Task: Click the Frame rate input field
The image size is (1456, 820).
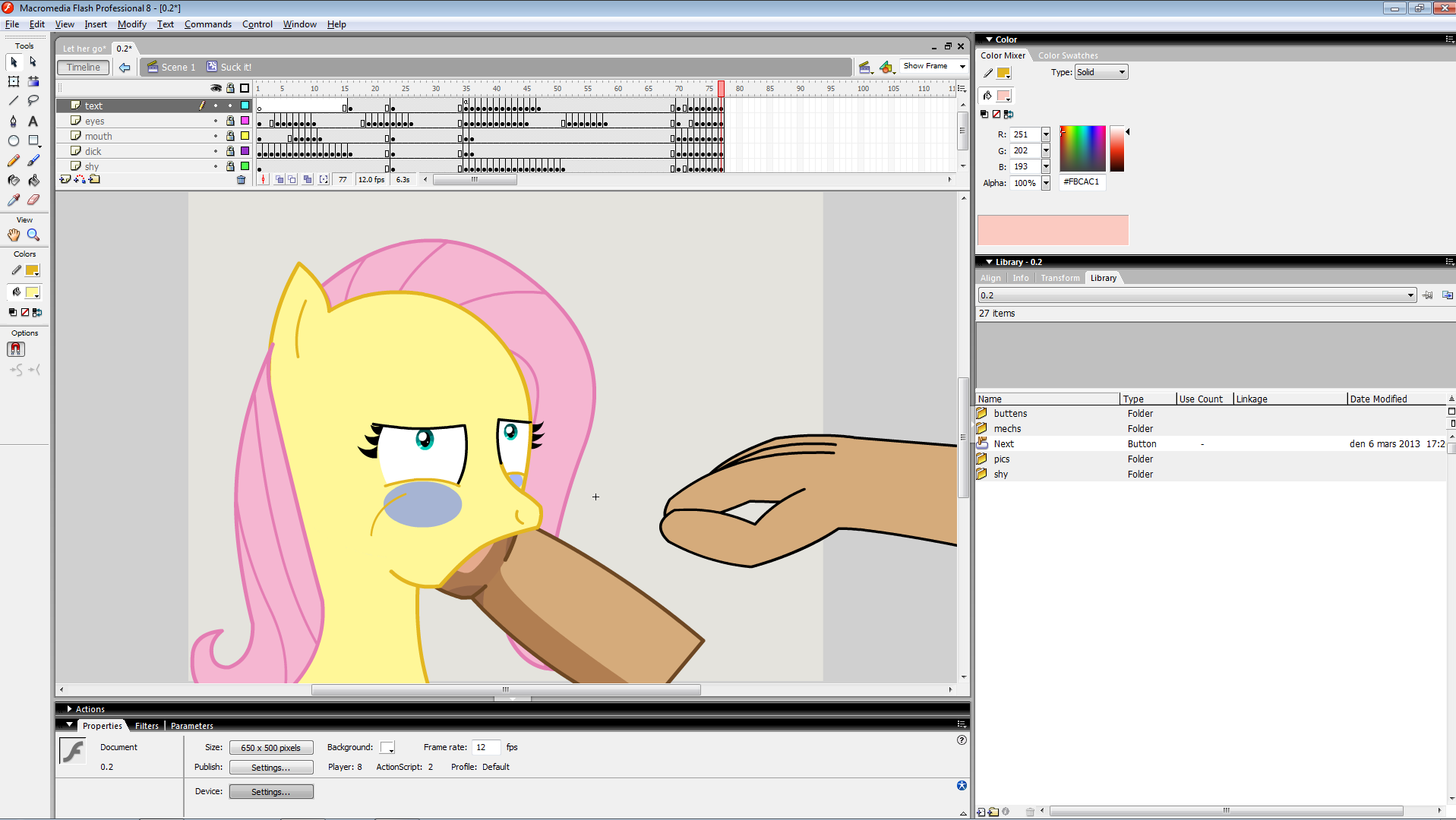Action: (x=486, y=748)
